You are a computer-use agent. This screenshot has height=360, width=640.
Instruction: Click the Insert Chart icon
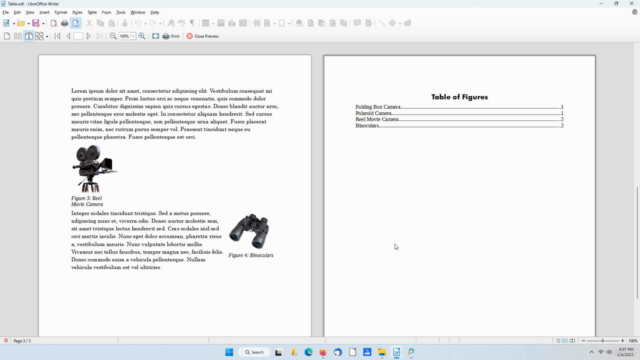pos(232,23)
